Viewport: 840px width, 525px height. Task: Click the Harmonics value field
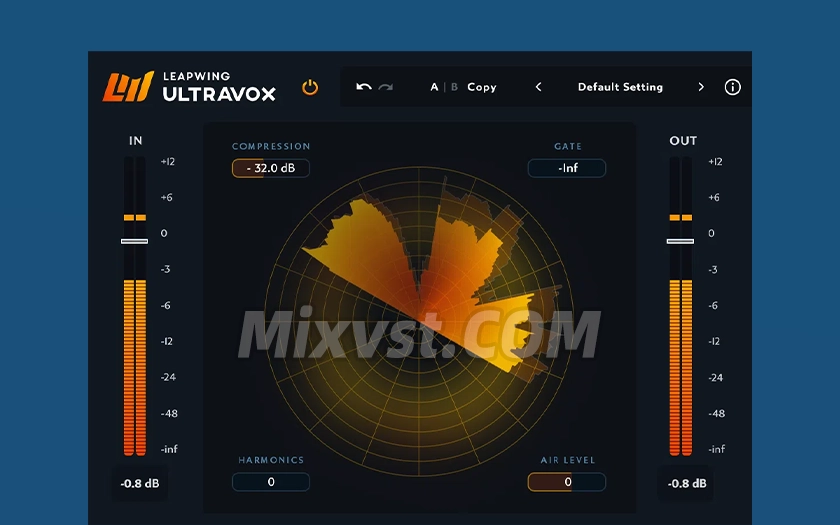click(271, 482)
